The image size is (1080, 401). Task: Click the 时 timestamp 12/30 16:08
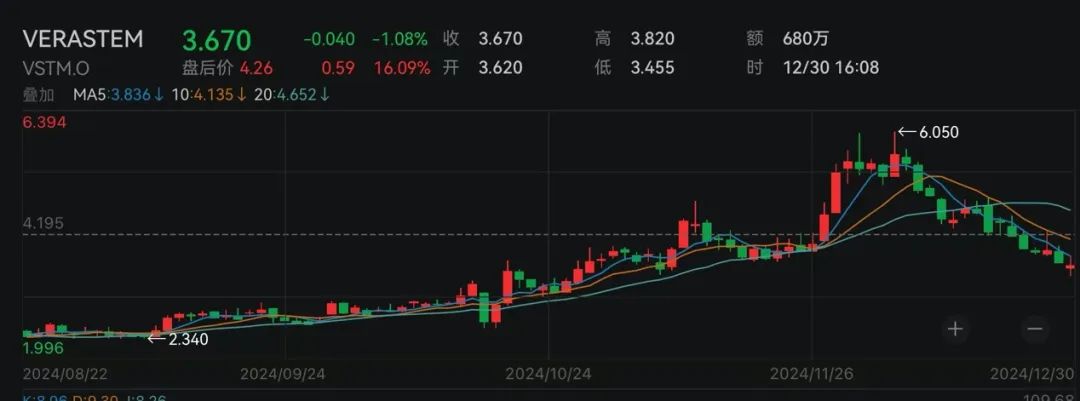coord(831,68)
